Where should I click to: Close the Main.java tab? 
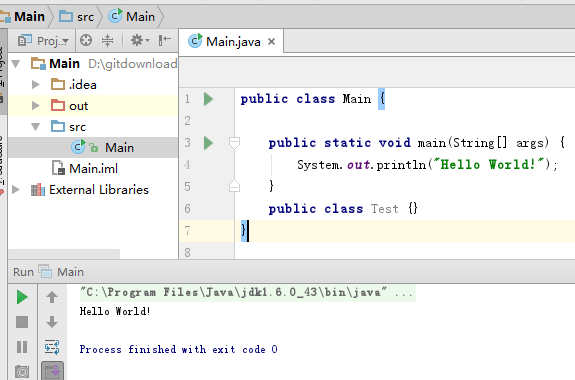point(271,42)
